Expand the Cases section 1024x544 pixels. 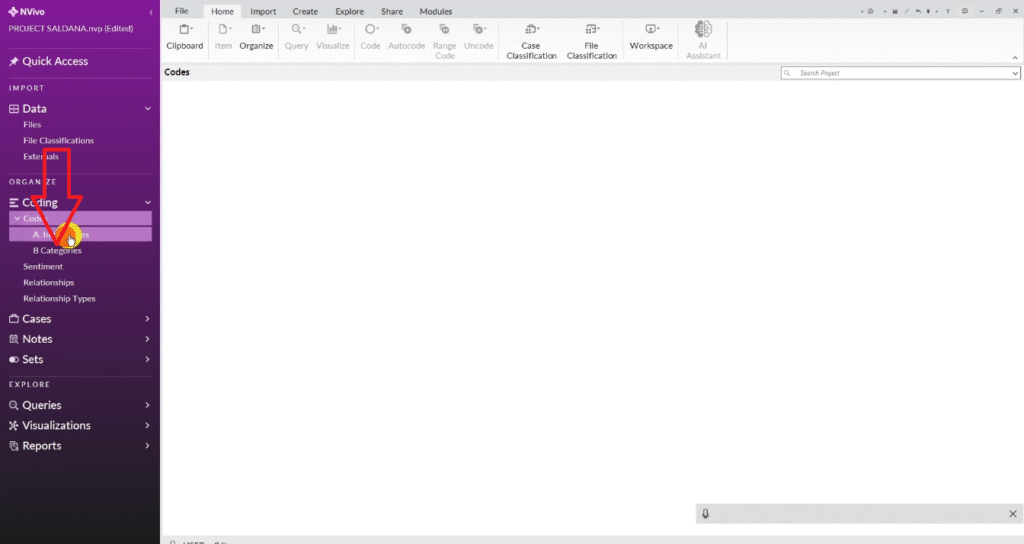pos(148,319)
